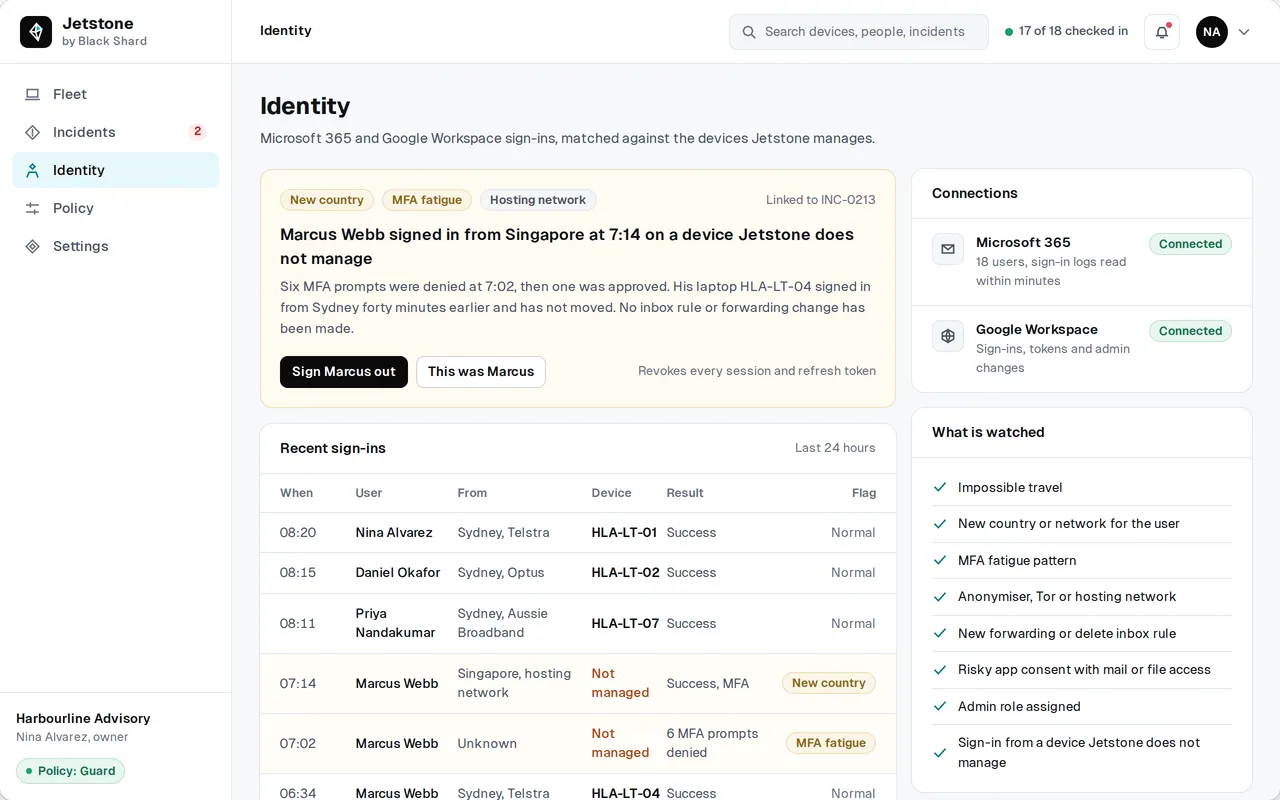Viewport: 1280px width, 800px height.
Task: Click the Policy: Guard badge
Action: coord(70,771)
